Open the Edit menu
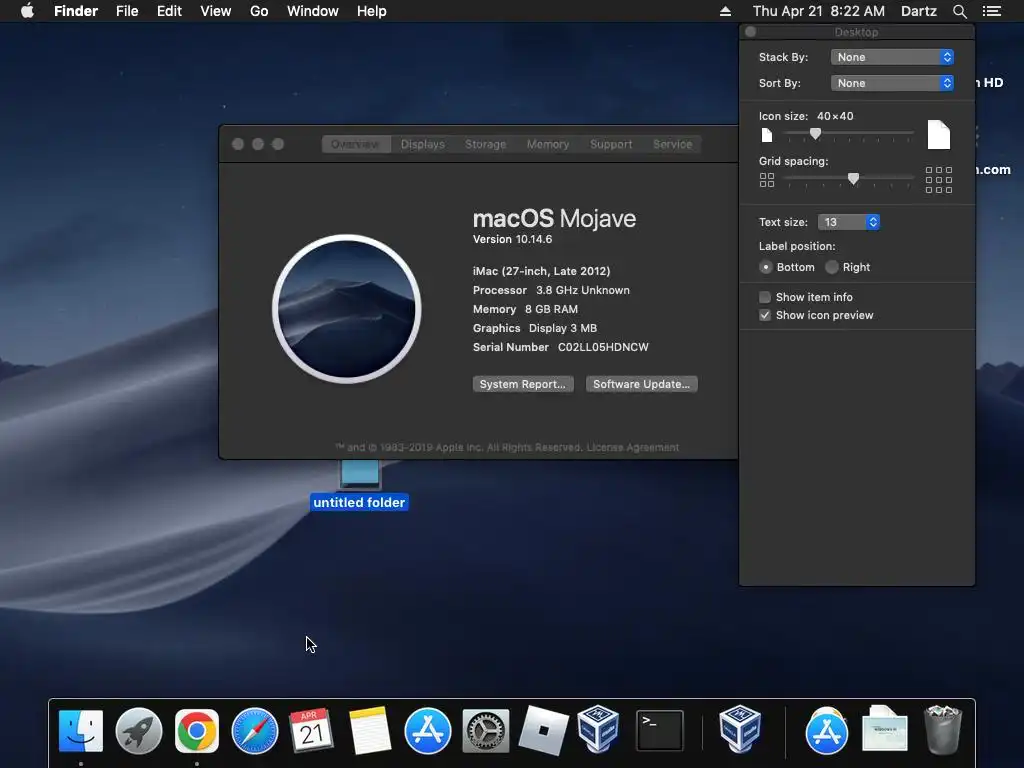The width and height of the screenshot is (1024, 768). (x=169, y=11)
